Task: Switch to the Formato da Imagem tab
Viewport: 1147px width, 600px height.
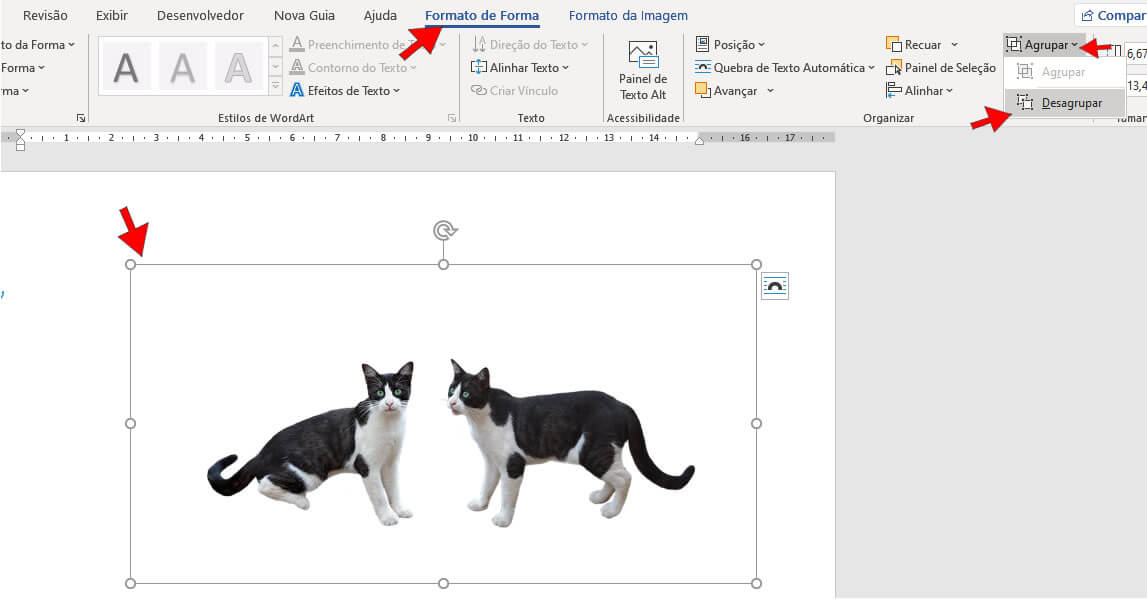Action: 628,15
